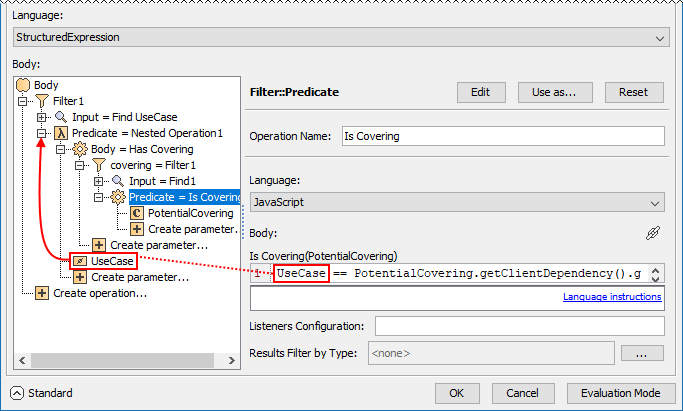683x411 pixels.
Task: Click the Use as... button
Action: tap(555, 92)
